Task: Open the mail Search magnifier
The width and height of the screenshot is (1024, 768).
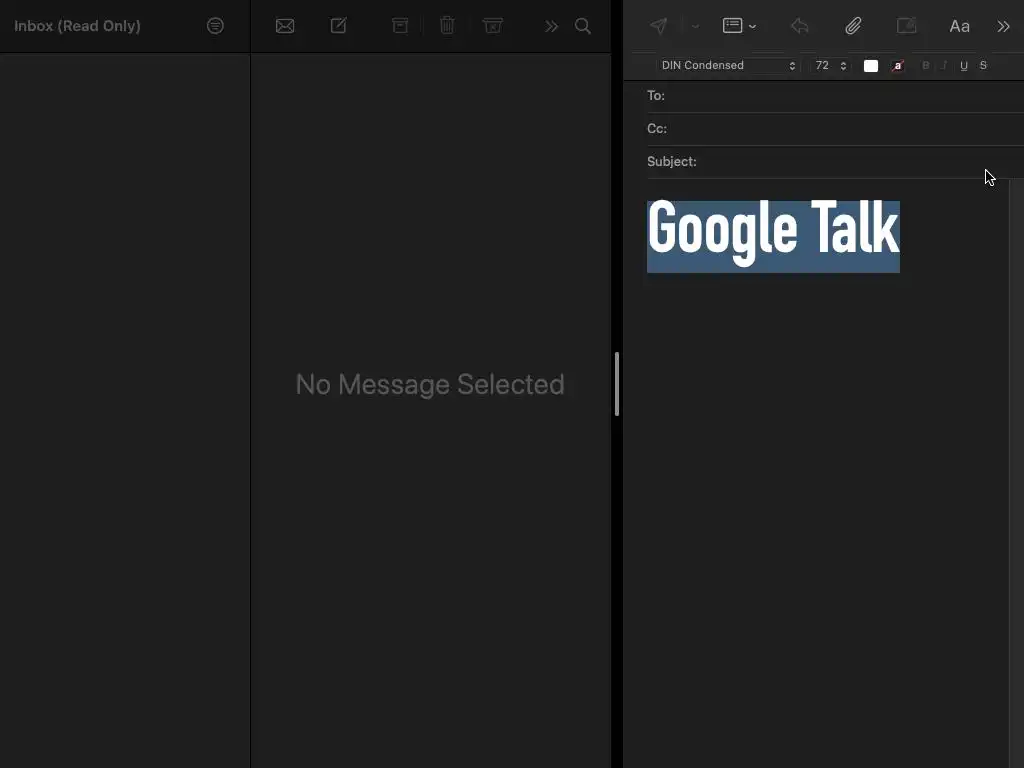Action: 583,26
